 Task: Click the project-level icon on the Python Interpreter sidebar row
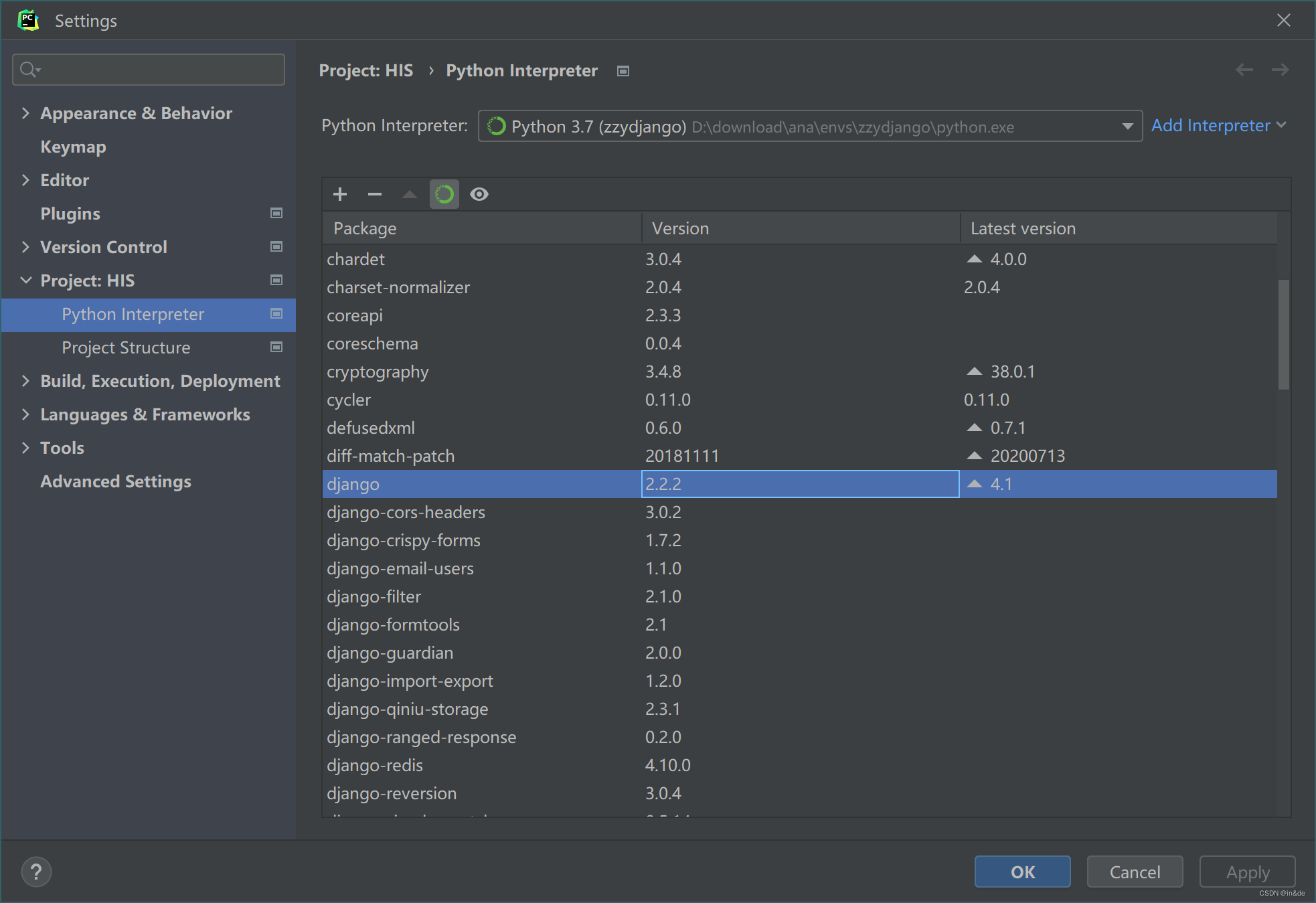[276, 313]
